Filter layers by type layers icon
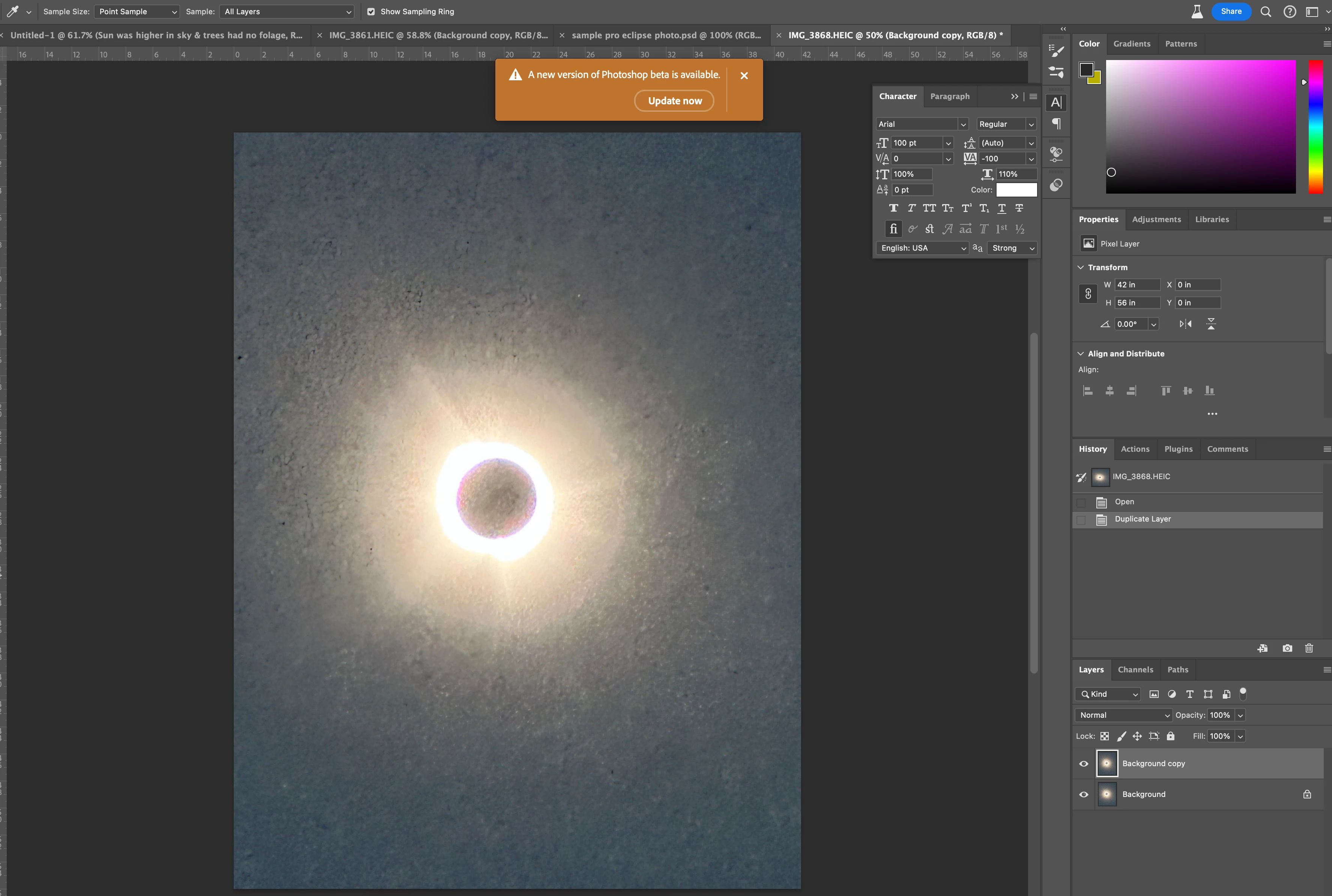The image size is (1332, 896). click(x=1190, y=694)
